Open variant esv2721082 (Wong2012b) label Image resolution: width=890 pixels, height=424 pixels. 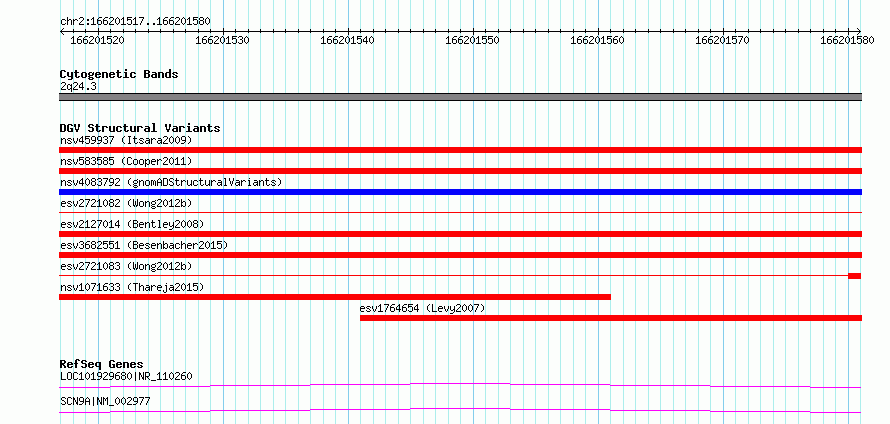[126, 203]
